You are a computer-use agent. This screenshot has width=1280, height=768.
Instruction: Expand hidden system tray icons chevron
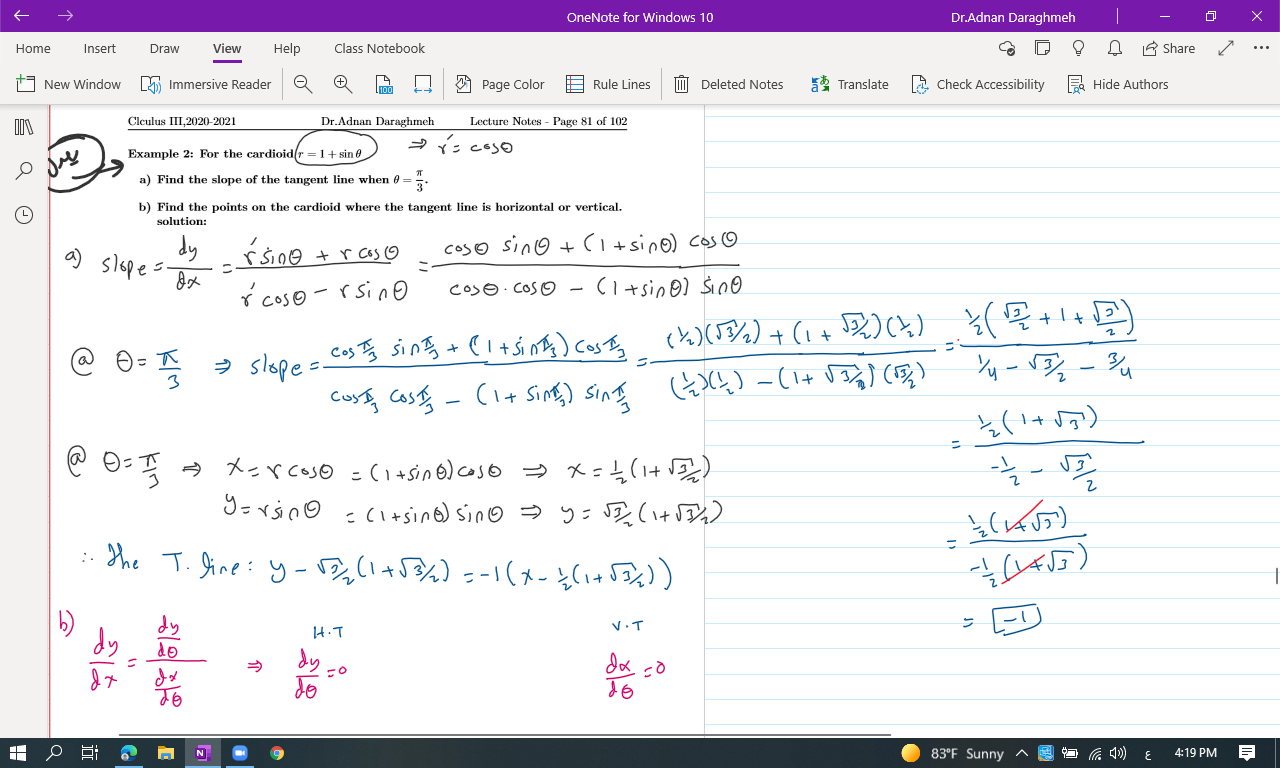pos(1021,753)
